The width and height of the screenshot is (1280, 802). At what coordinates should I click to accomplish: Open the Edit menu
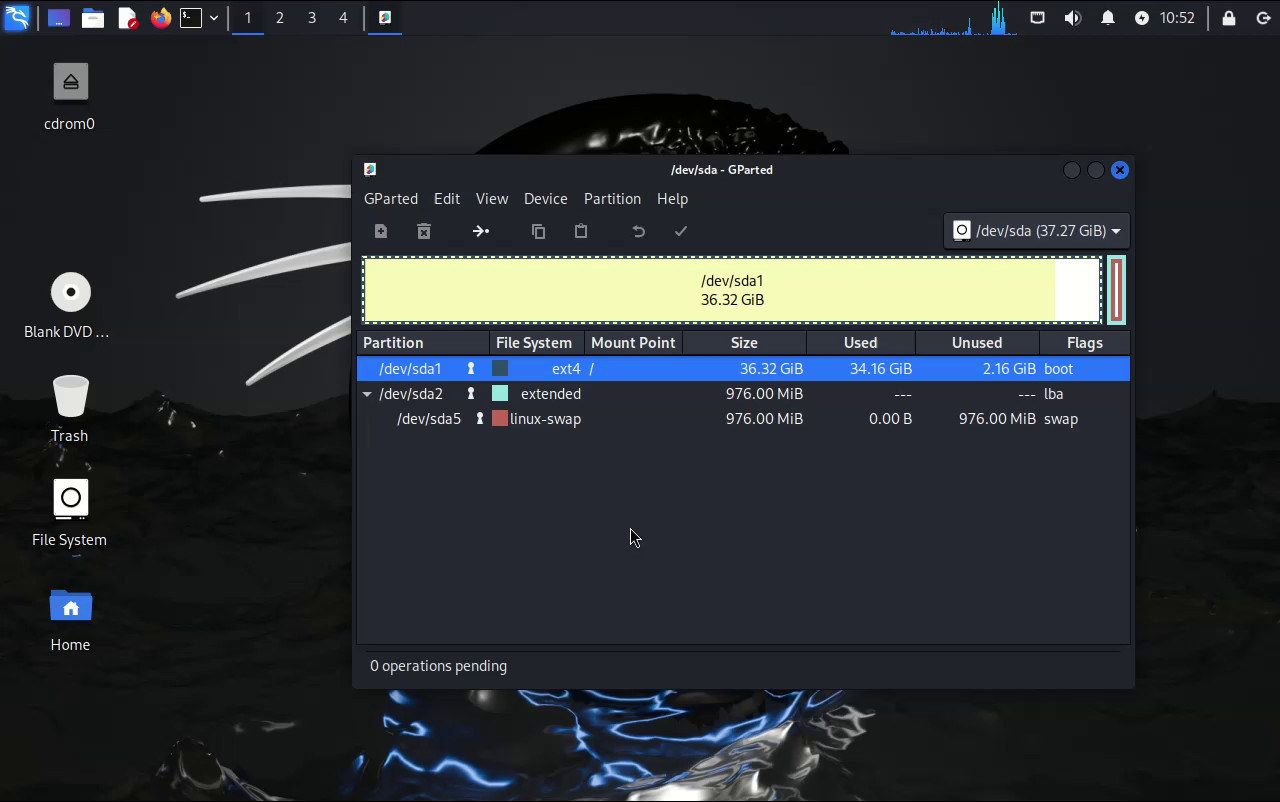[x=447, y=198]
